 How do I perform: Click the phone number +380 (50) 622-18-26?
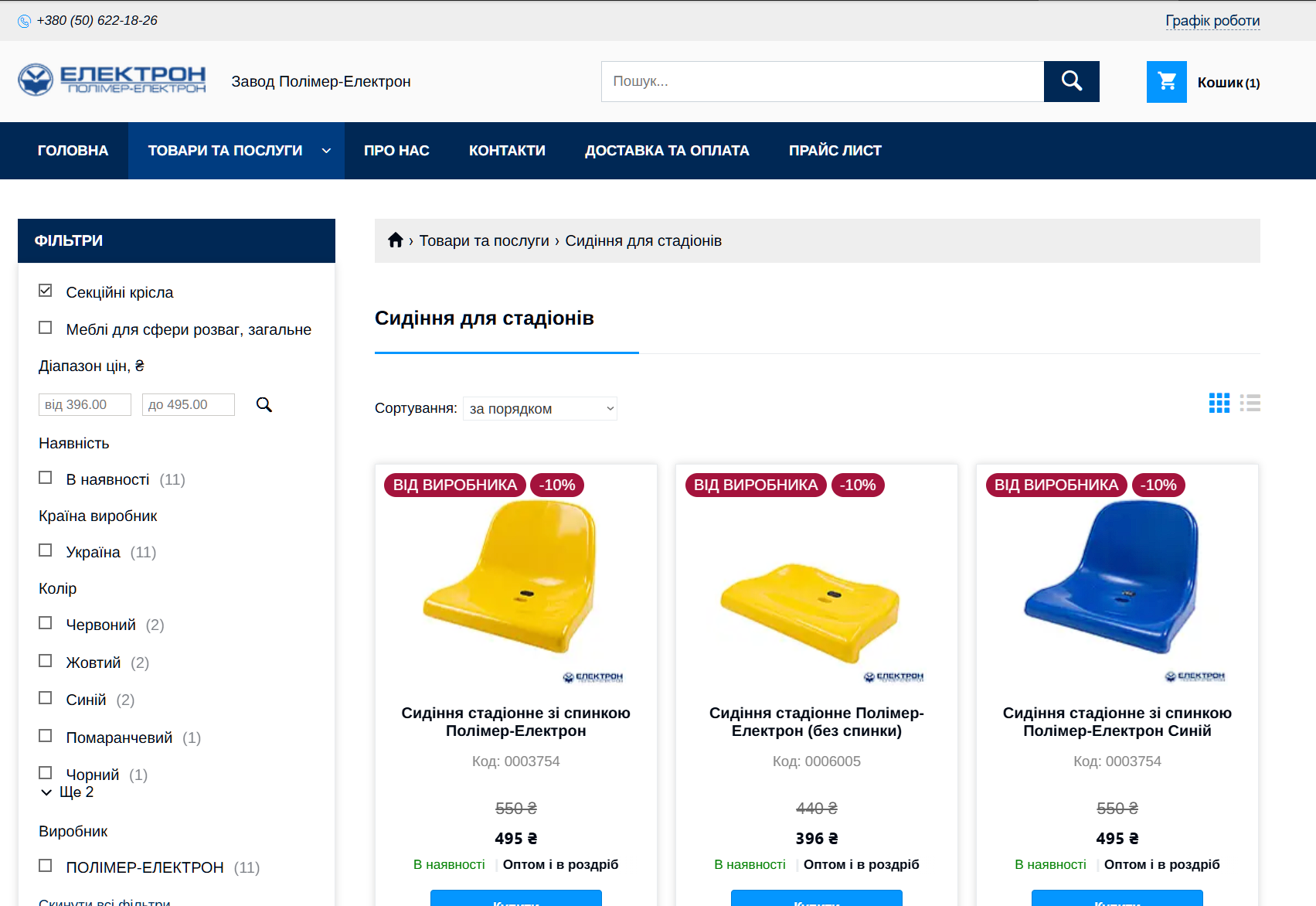[x=97, y=21]
